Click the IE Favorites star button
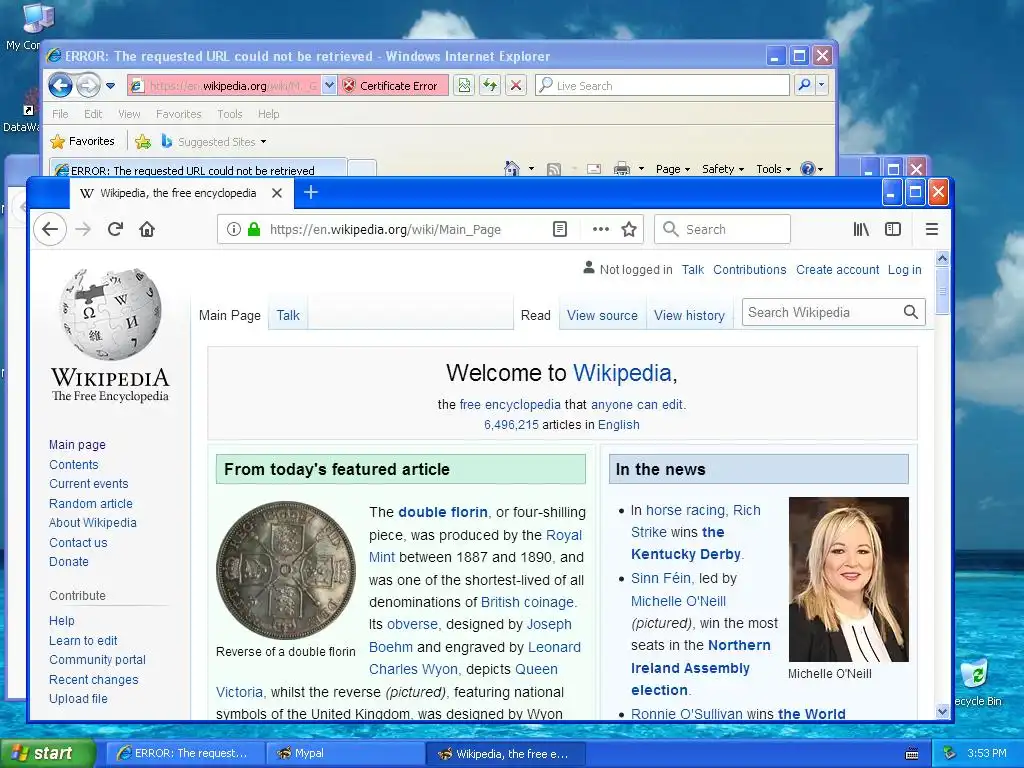The width and height of the screenshot is (1024, 768). [82, 141]
